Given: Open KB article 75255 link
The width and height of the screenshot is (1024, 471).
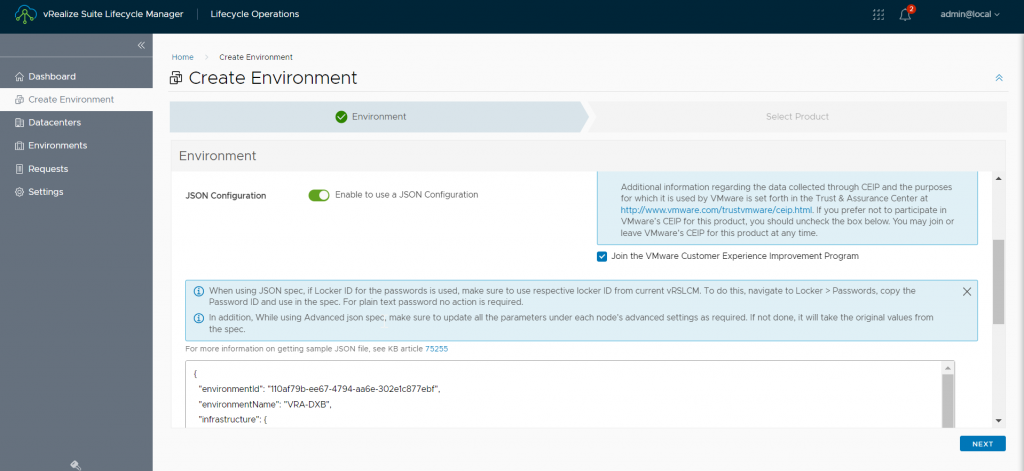Looking at the screenshot, I should point(436,349).
